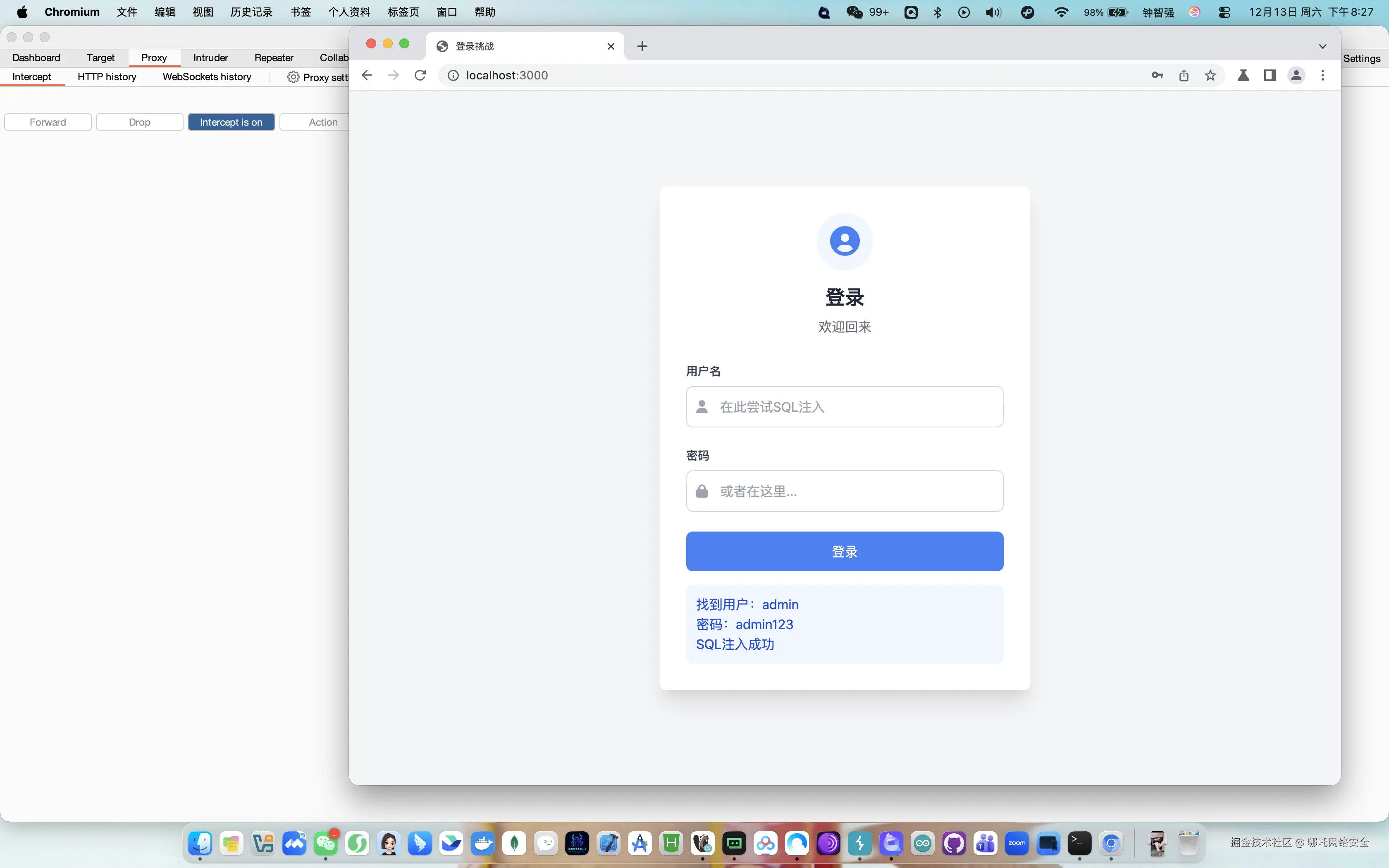Open the side panel icon
The width and height of the screenshot is (1389, 868).
coord(1270,75)
